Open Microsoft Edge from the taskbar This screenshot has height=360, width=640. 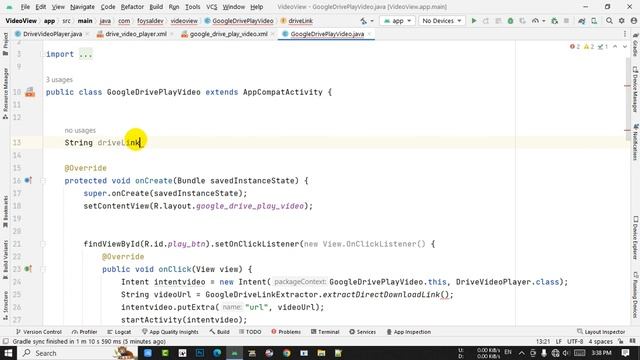[x=217, y=353]
